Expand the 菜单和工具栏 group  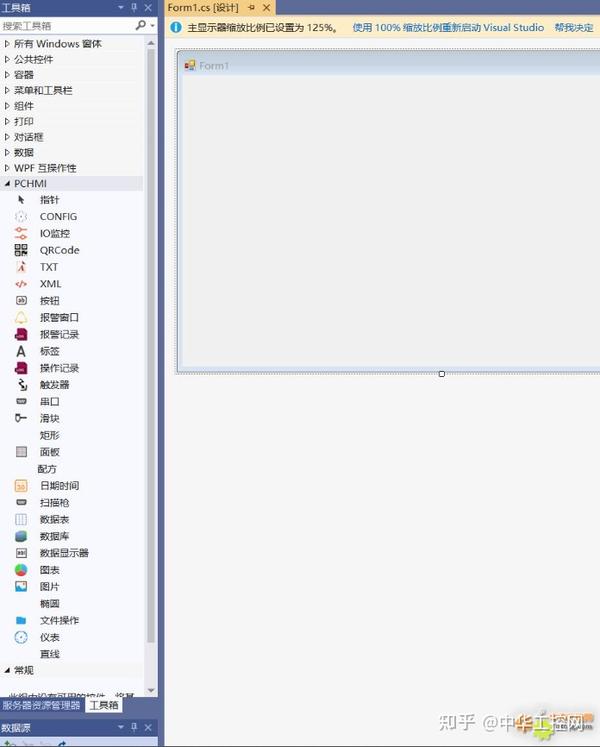[7, 90]
